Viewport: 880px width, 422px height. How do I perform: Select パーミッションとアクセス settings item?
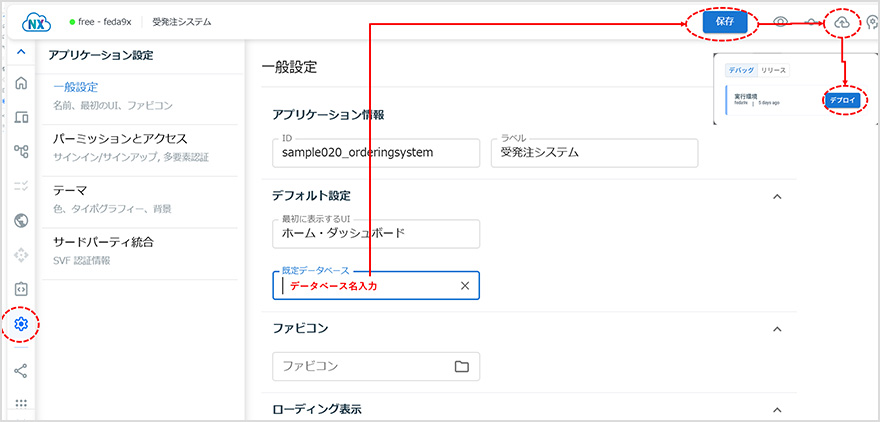140,147
